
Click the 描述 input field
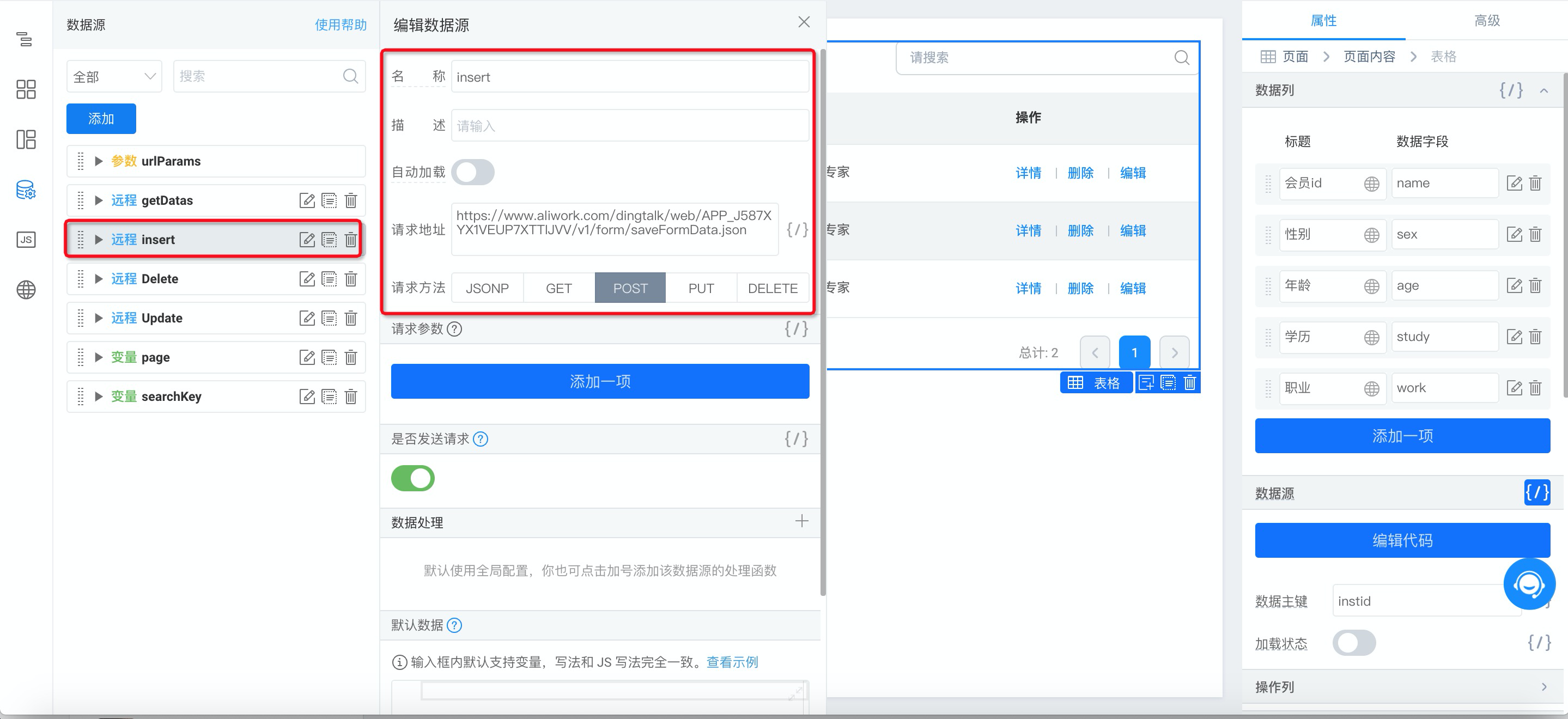(x=630, y=125)
